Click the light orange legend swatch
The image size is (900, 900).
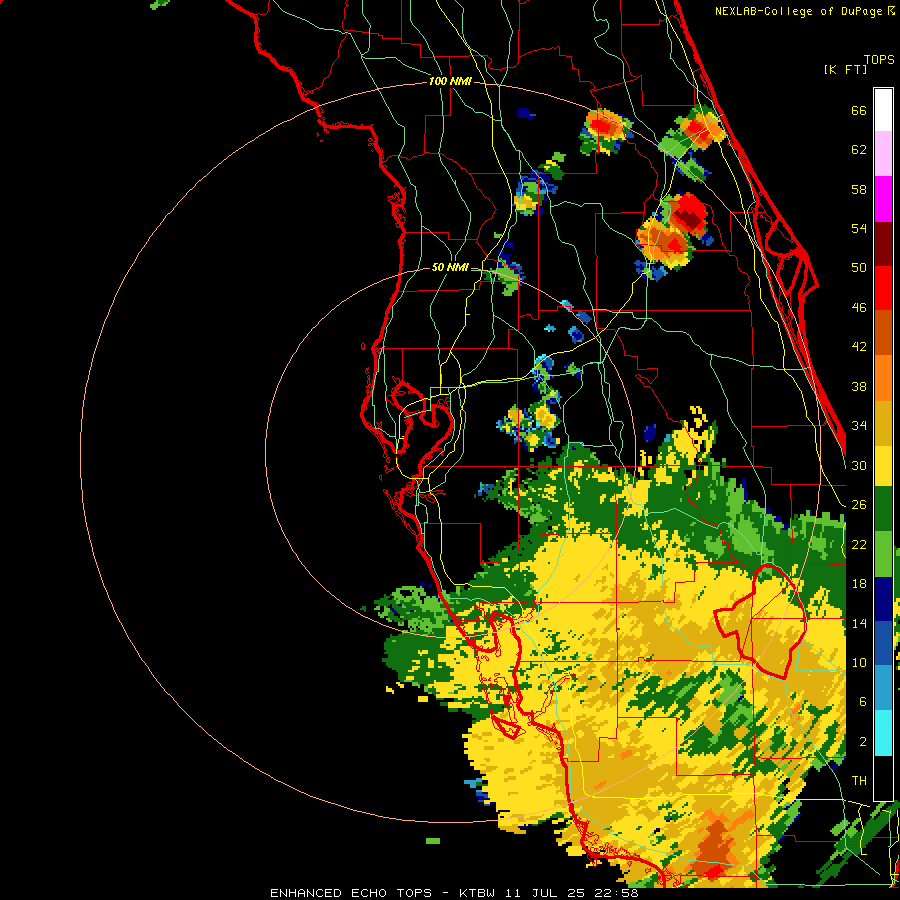[x=883, y=378]
